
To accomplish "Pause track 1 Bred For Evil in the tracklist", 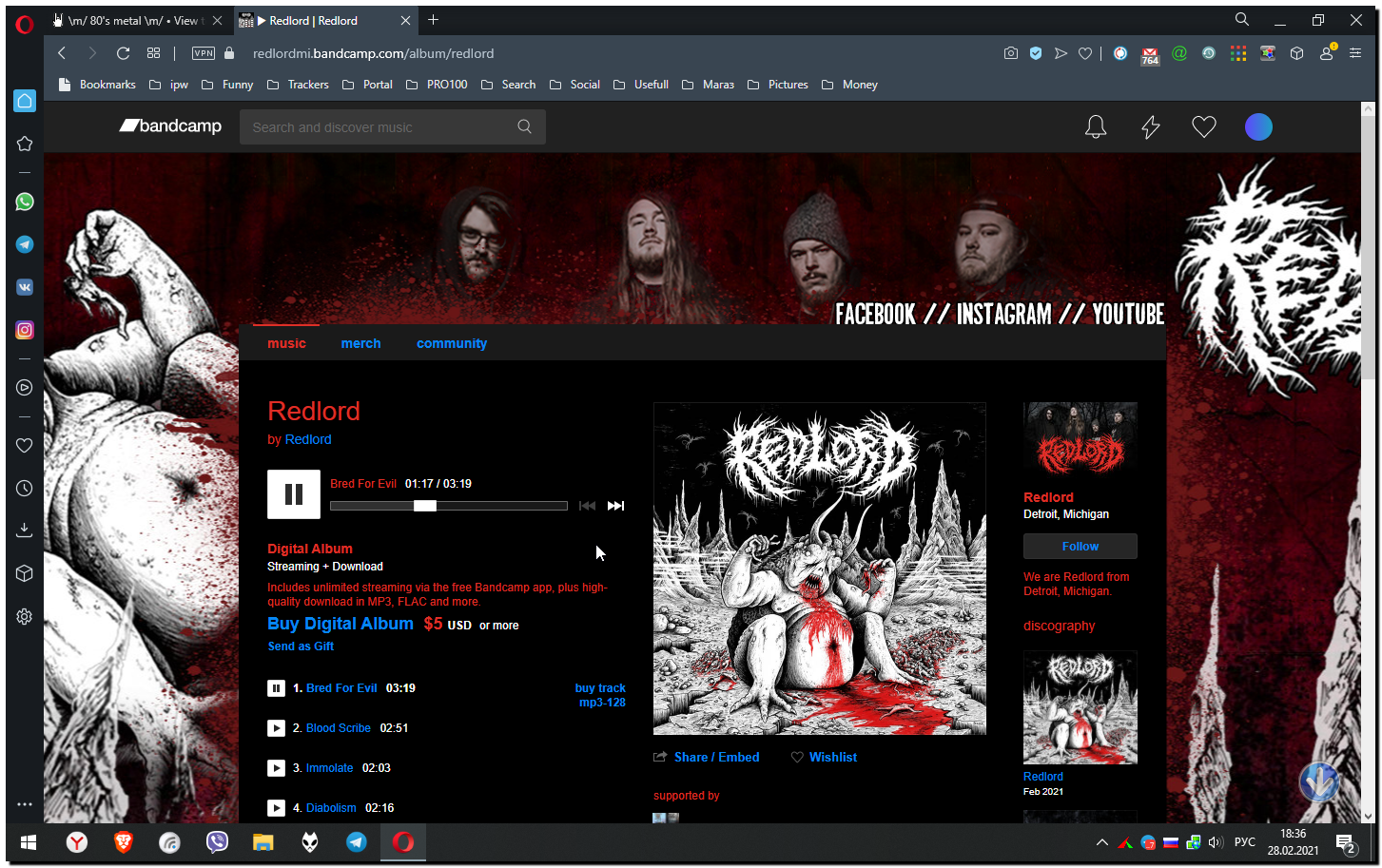I will click(x=276, y=688).
